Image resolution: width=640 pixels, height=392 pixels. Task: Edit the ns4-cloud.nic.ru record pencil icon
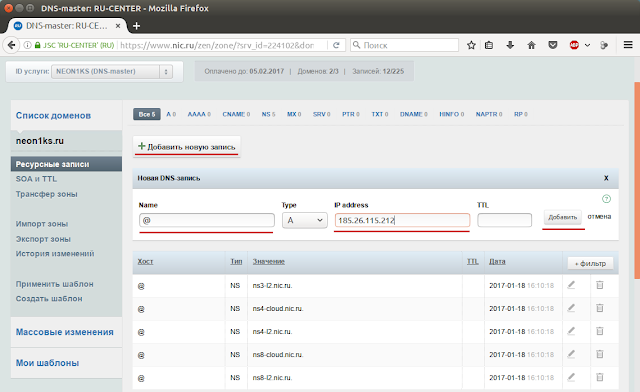coord(571,308)
